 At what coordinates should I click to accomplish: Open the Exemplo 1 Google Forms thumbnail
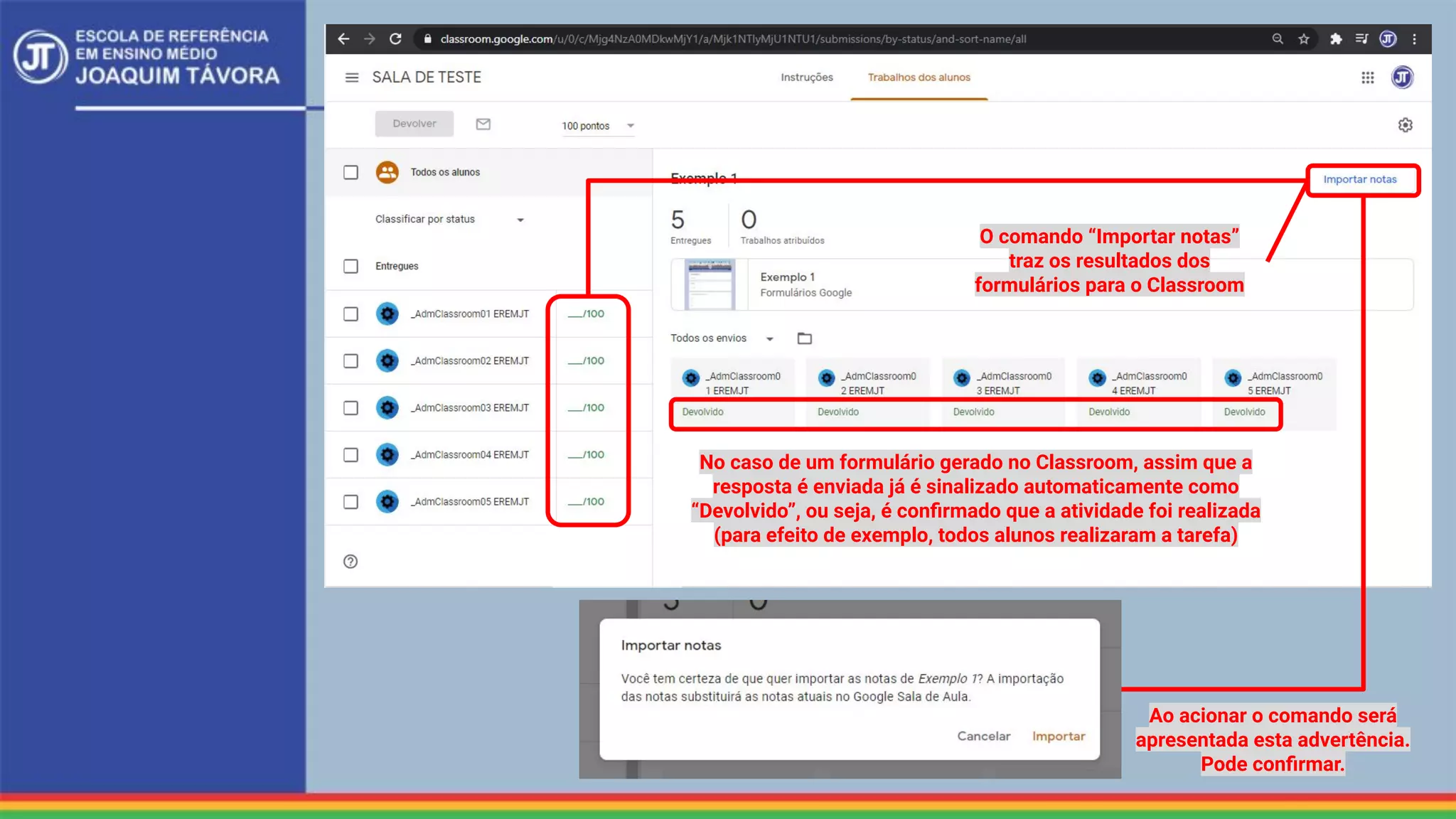[710, 284]
